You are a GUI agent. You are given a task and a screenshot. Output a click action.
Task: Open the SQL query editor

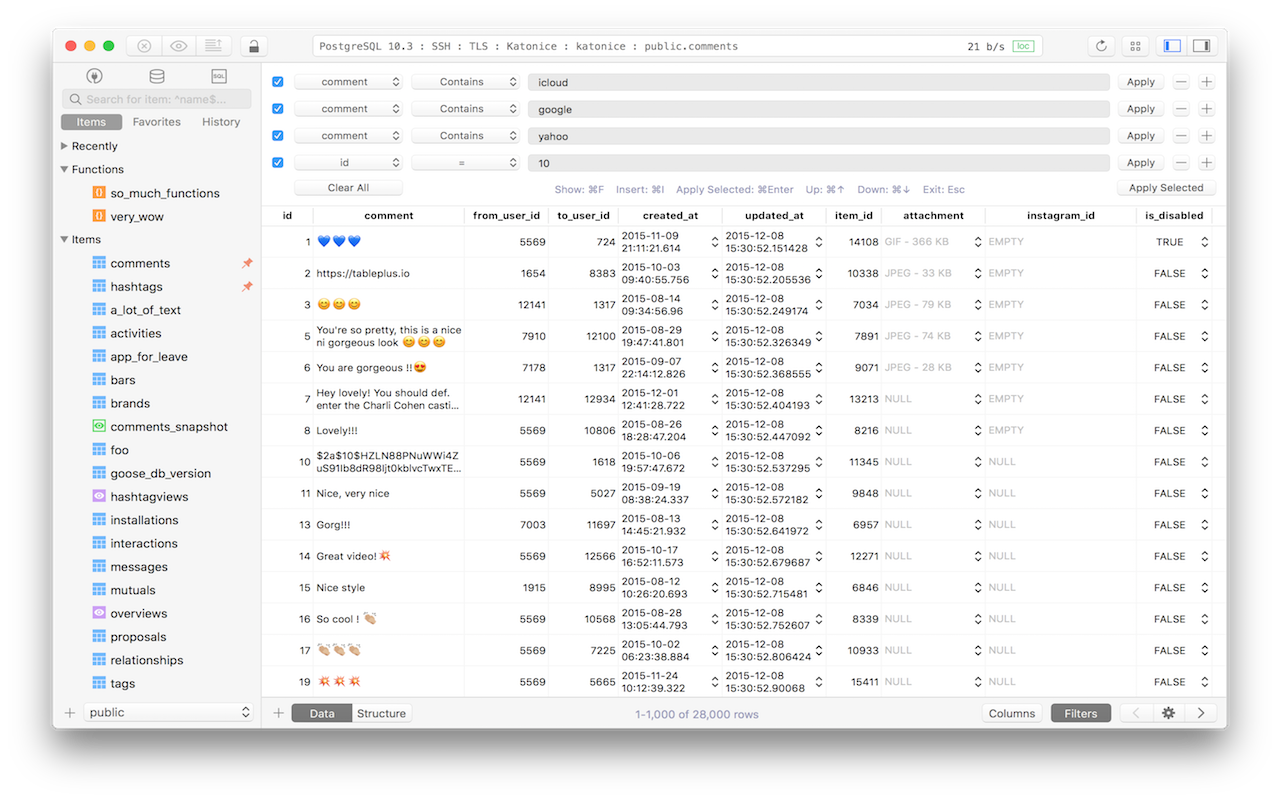pyautogui.click(x=218, y=75)
